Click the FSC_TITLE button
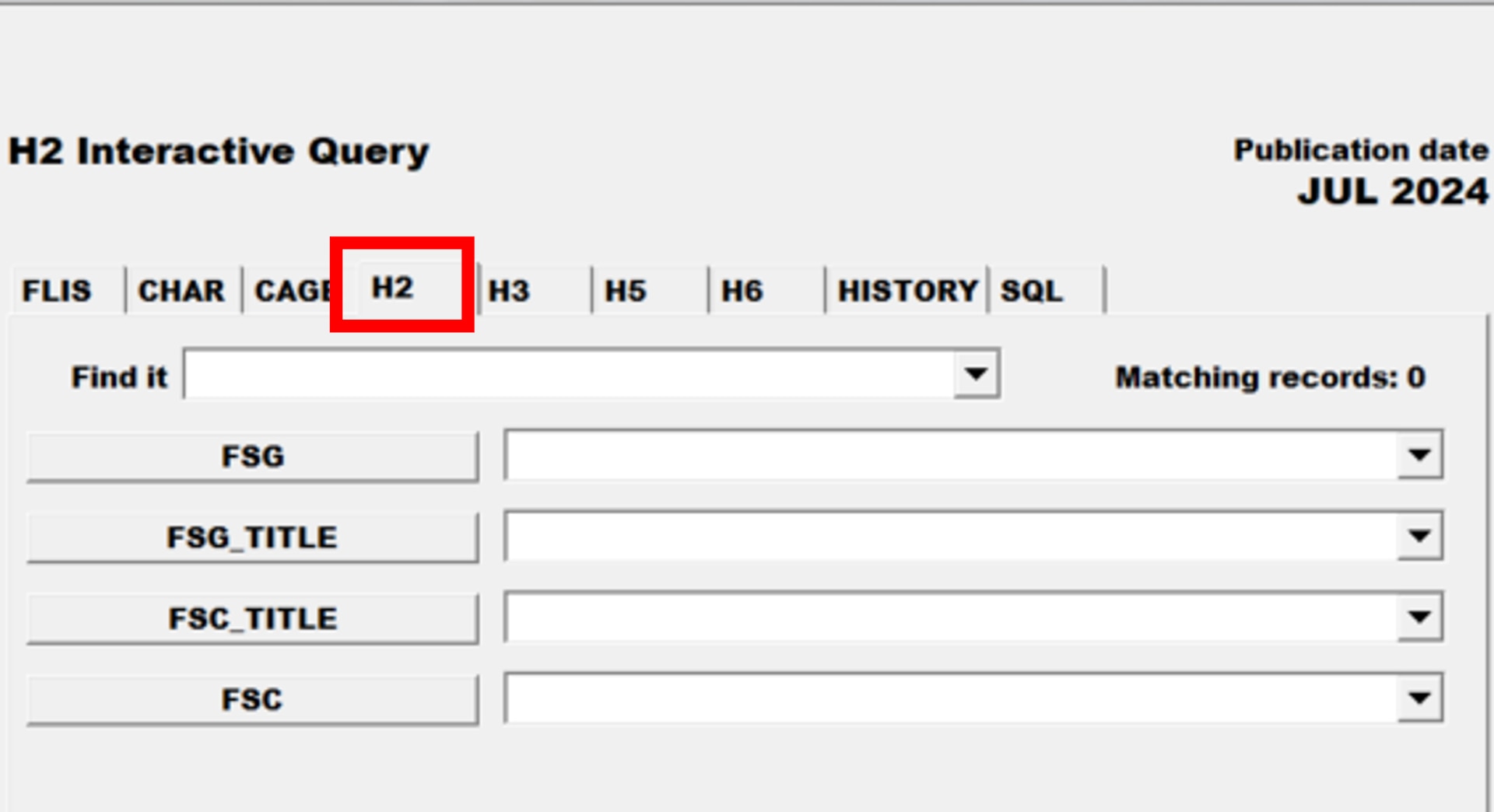Image resolution: width=1494 pixels, height=812 pixels. (253, 619)
